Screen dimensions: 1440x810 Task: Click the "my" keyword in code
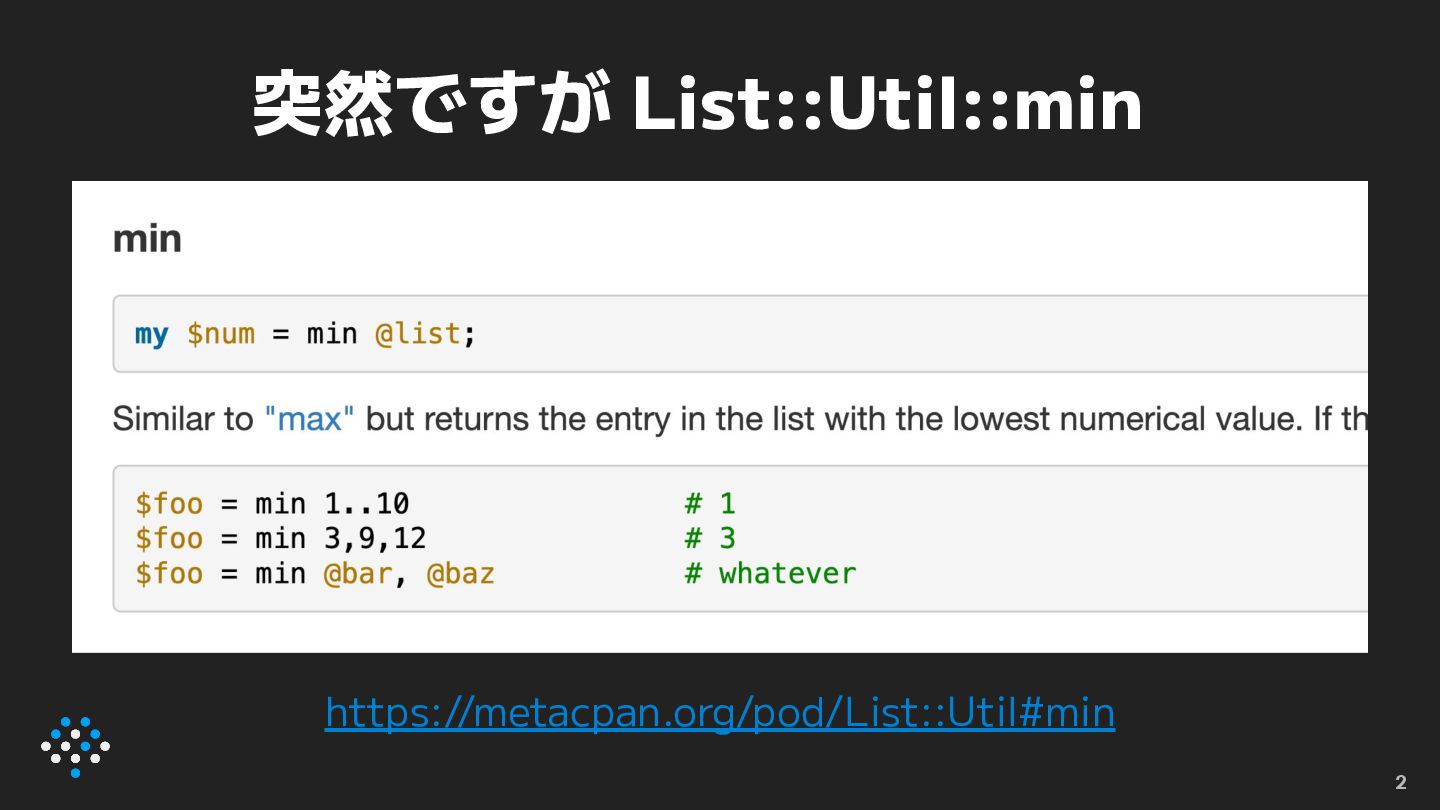[x=151, y=334]
